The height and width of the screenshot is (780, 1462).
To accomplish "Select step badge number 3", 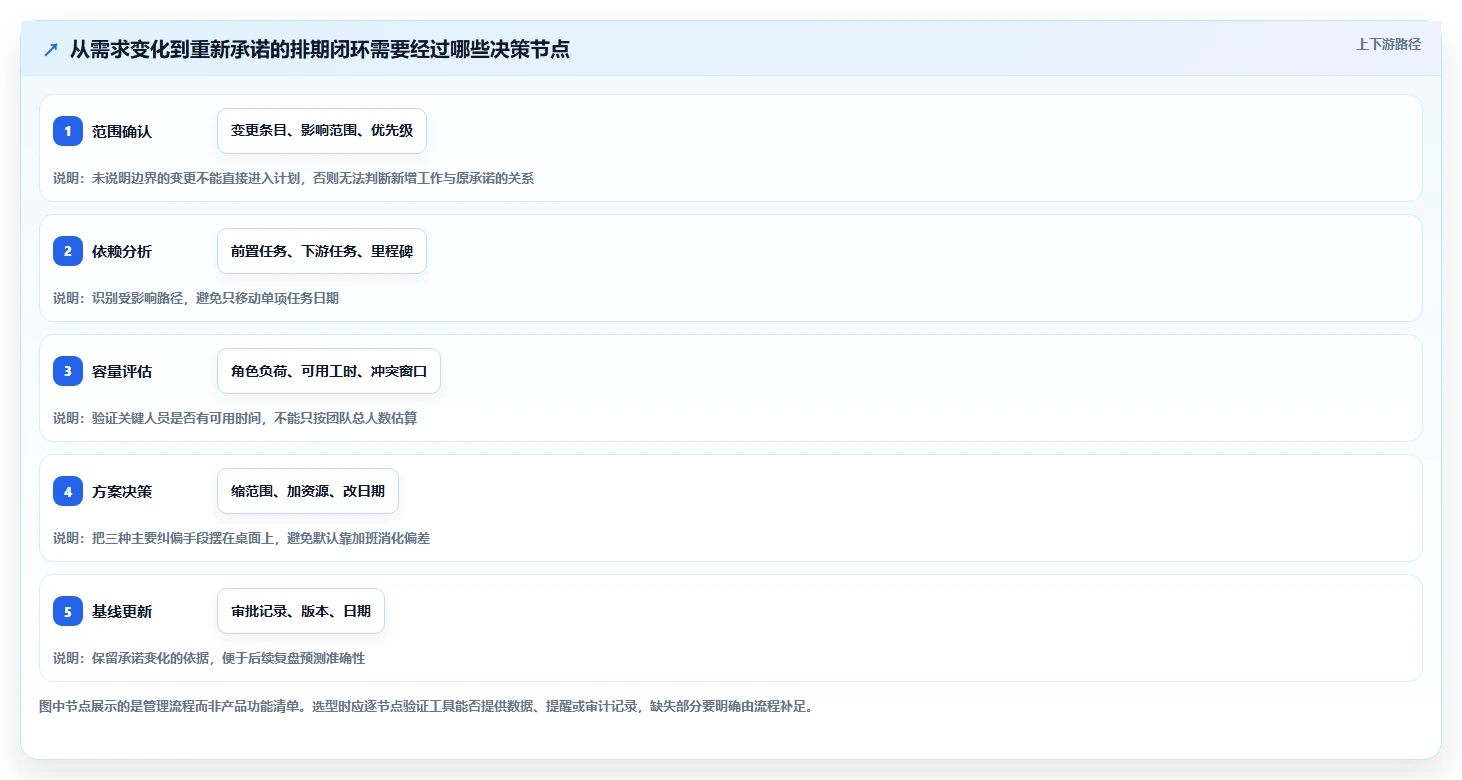I will coord(68,371).
